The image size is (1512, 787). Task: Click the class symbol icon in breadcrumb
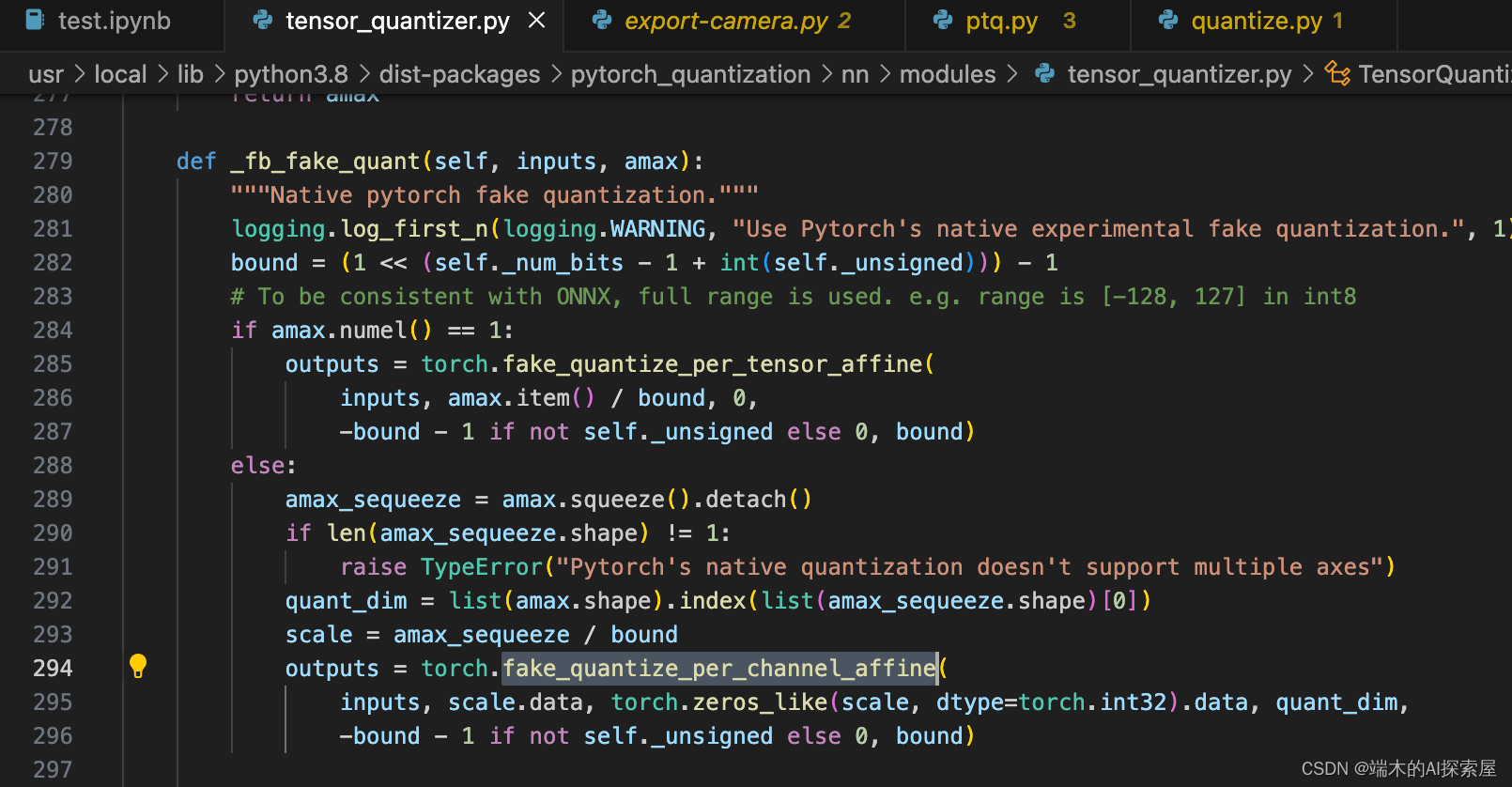pyautogui.click(x=1337, y=73)
